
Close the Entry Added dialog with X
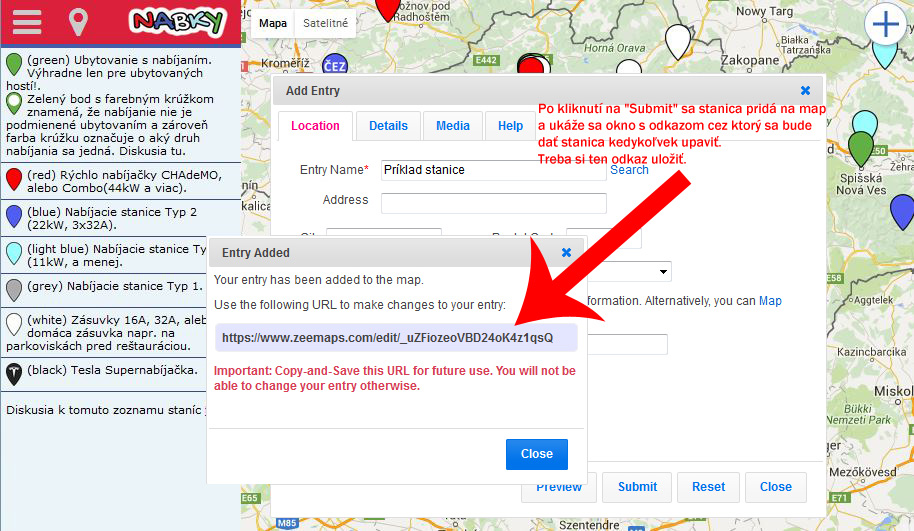tap(566, 252)
